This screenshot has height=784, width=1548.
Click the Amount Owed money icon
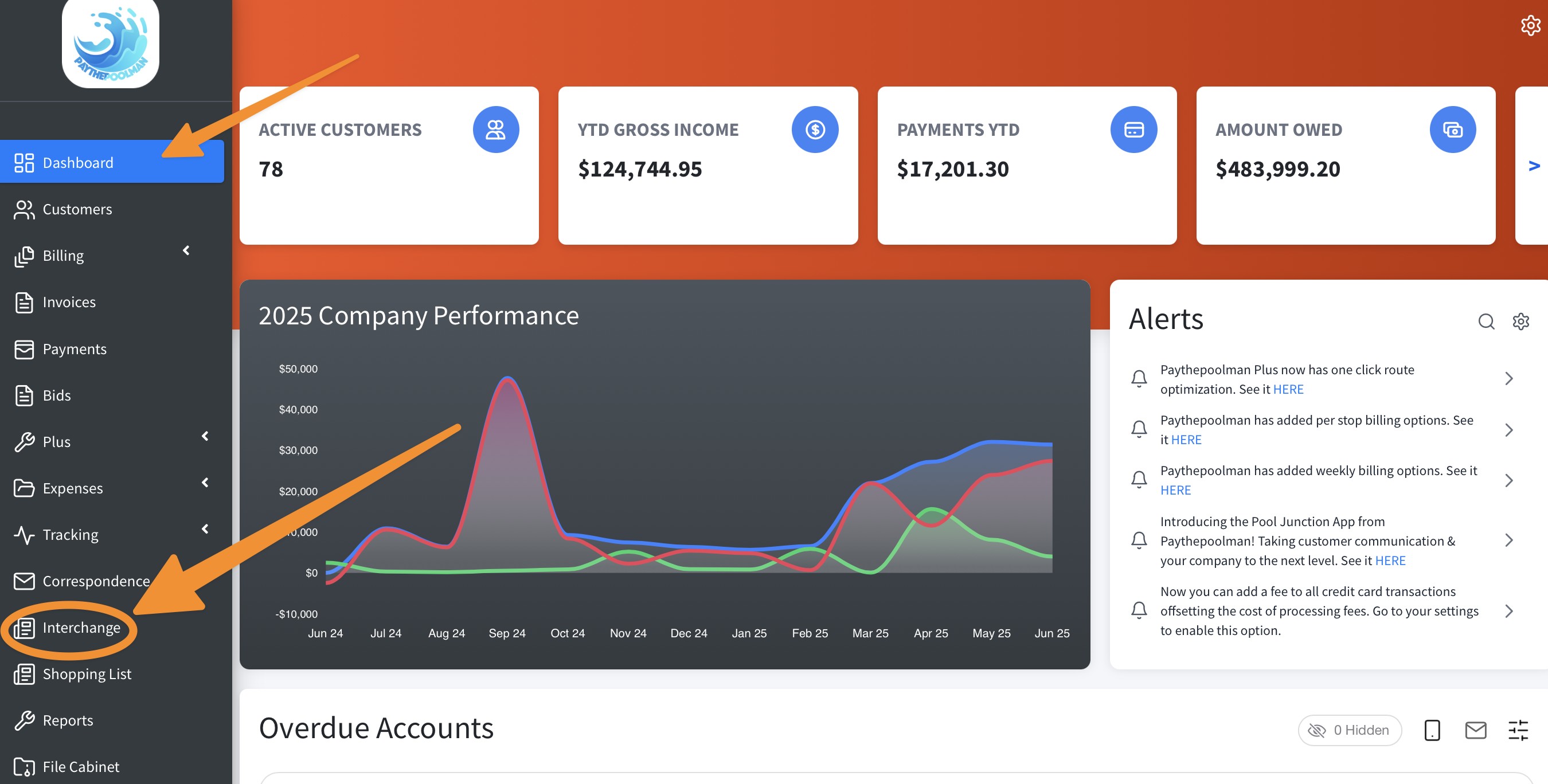coord(1452,130)
